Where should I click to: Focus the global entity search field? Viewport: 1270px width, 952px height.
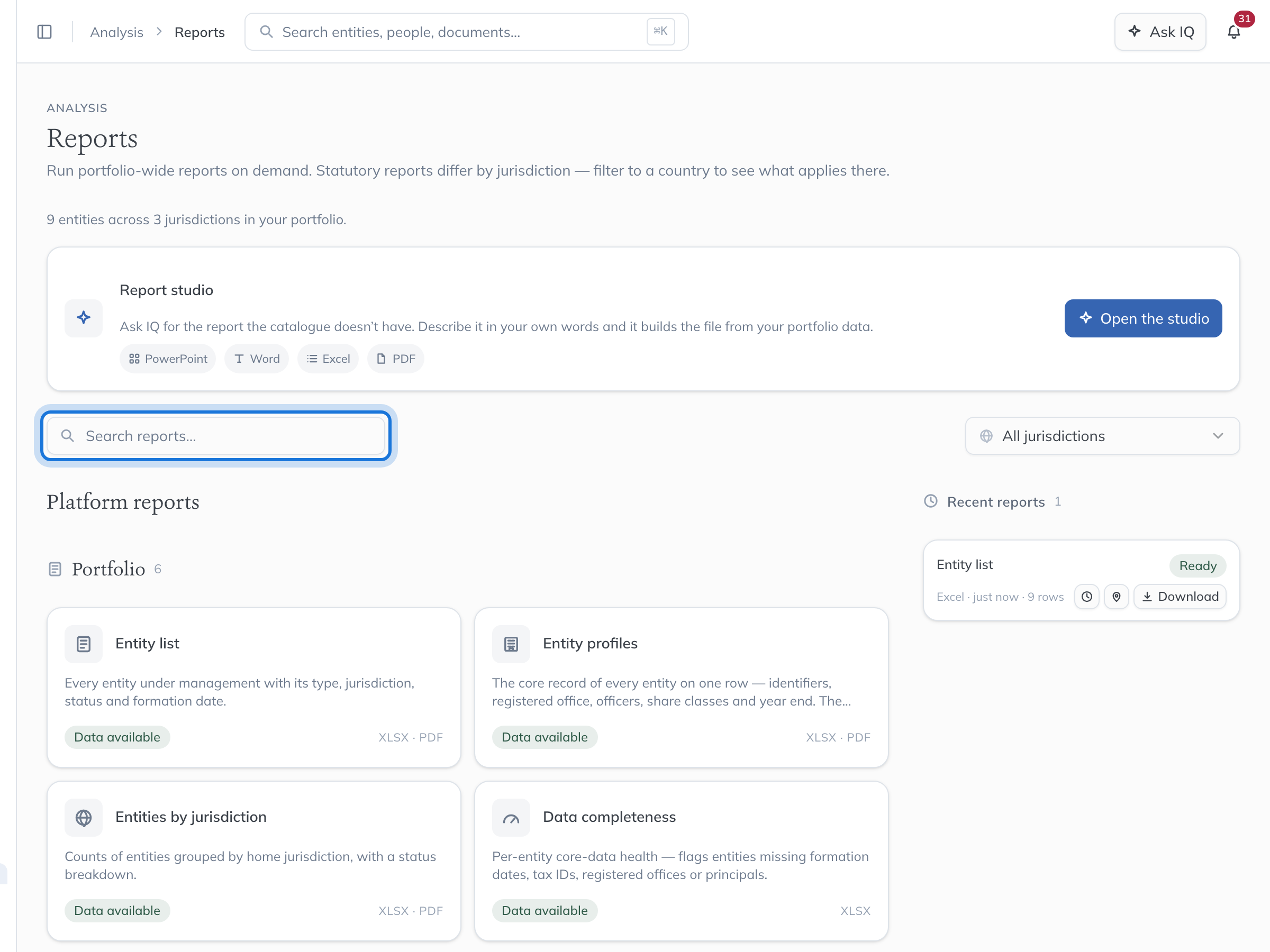click(x=466, y=32)
